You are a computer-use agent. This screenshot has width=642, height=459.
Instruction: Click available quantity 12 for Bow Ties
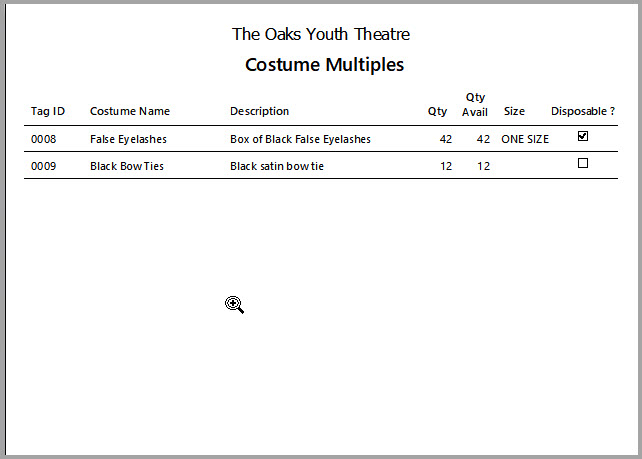coord(484,166)
